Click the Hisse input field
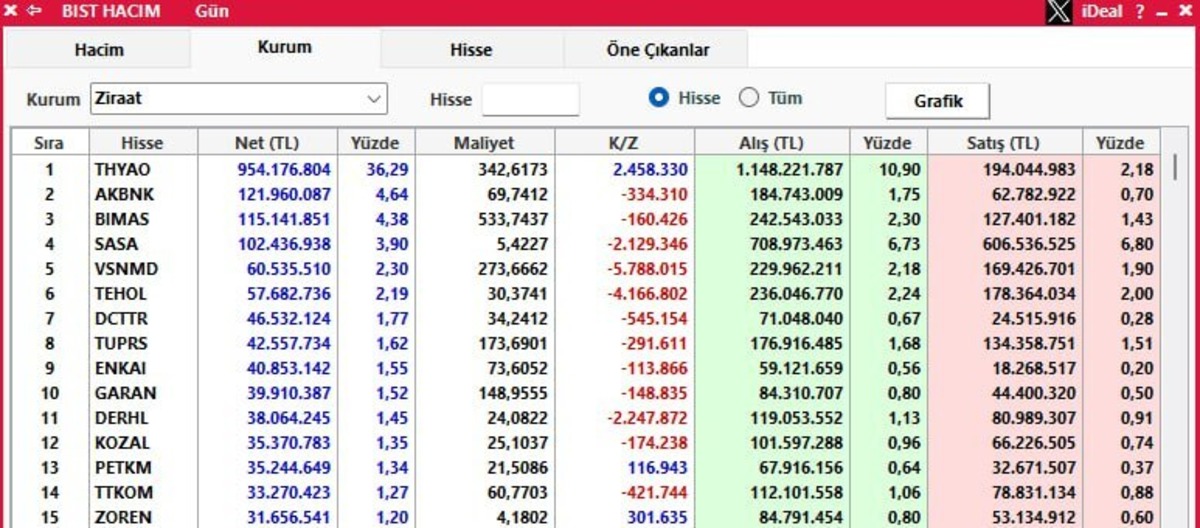The image size is (1200, 528). pyautogui.click(x=530, y=99)
